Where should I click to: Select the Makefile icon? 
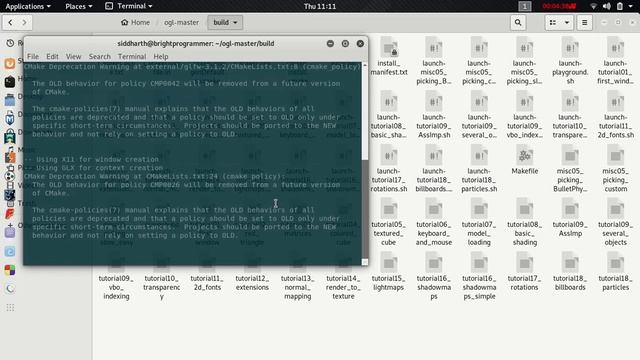click(524, 155)
